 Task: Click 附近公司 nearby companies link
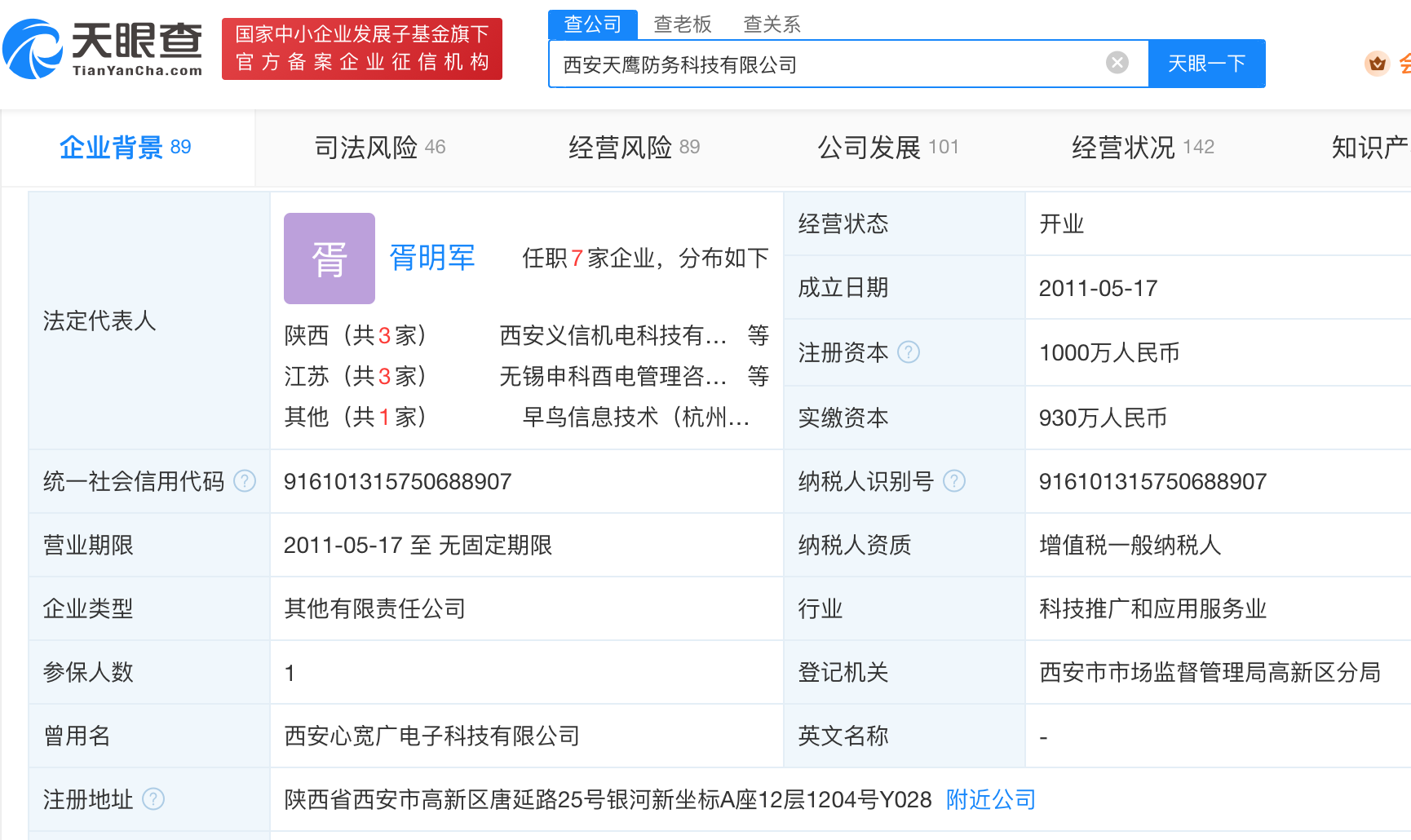[991, 799]
